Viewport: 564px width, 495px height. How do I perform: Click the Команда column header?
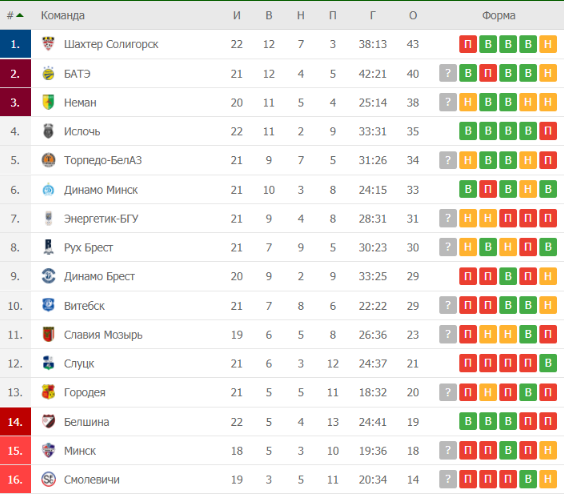pos(63,15)
